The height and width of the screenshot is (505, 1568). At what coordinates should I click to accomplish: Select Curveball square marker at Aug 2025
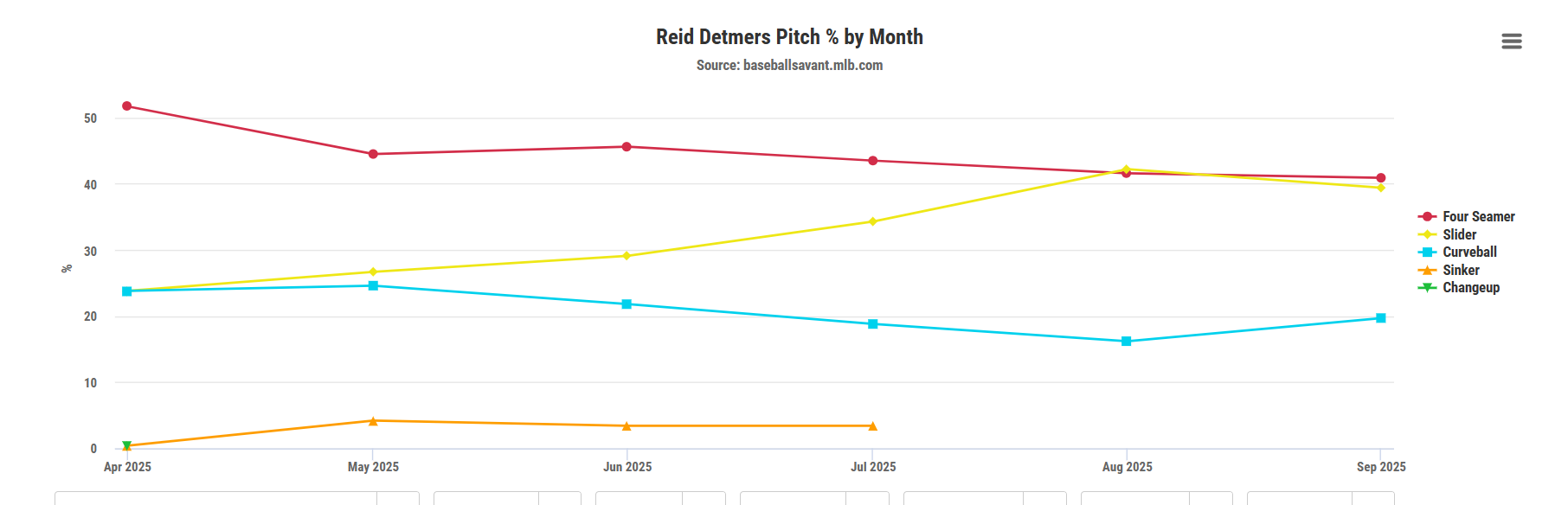(x=1126, y=342)
